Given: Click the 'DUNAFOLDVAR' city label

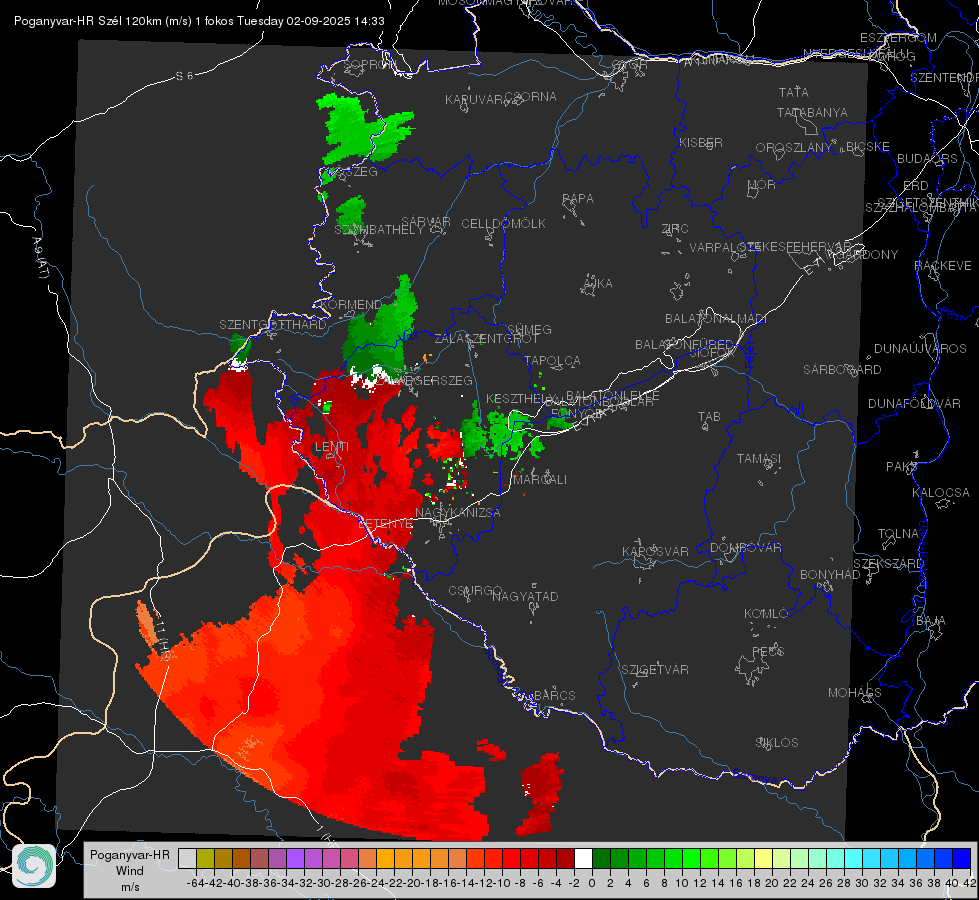Looking at the screenshot, I should point(915,403).
